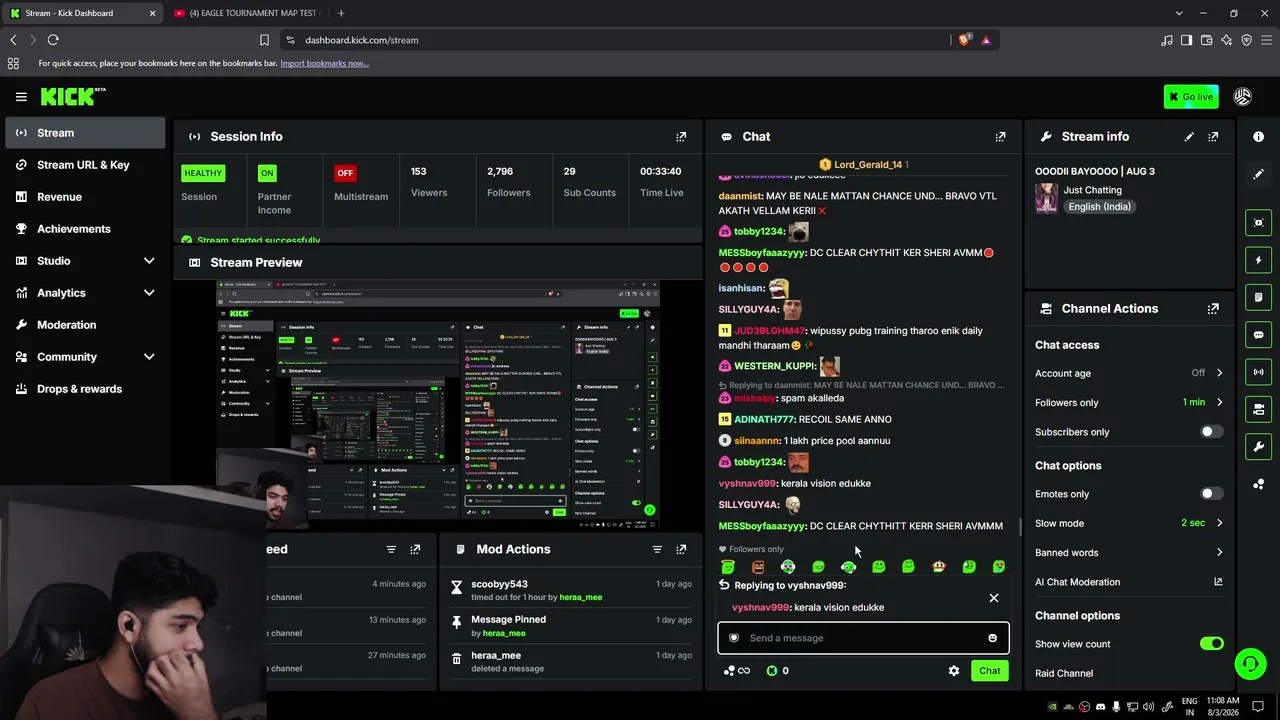The height and width of the screenshot is (720, 1280).
Task: Click the Stream Preview thumbnail
Action: [439, 404]
